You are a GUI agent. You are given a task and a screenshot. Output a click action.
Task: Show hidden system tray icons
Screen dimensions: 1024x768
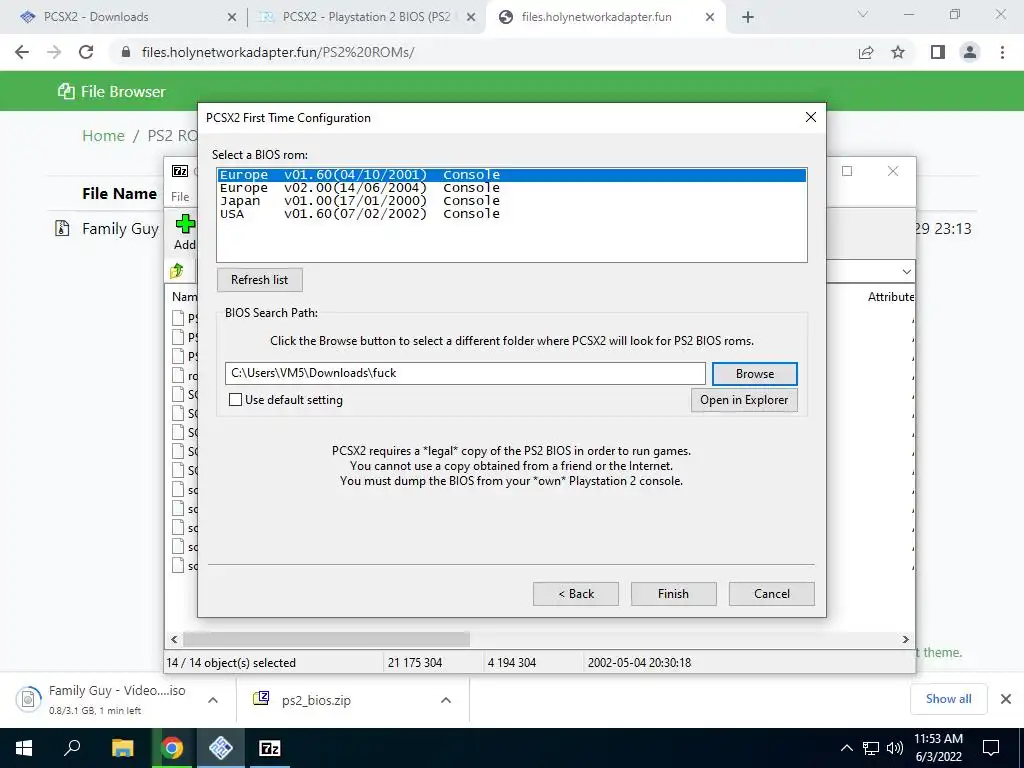point(846,748)
